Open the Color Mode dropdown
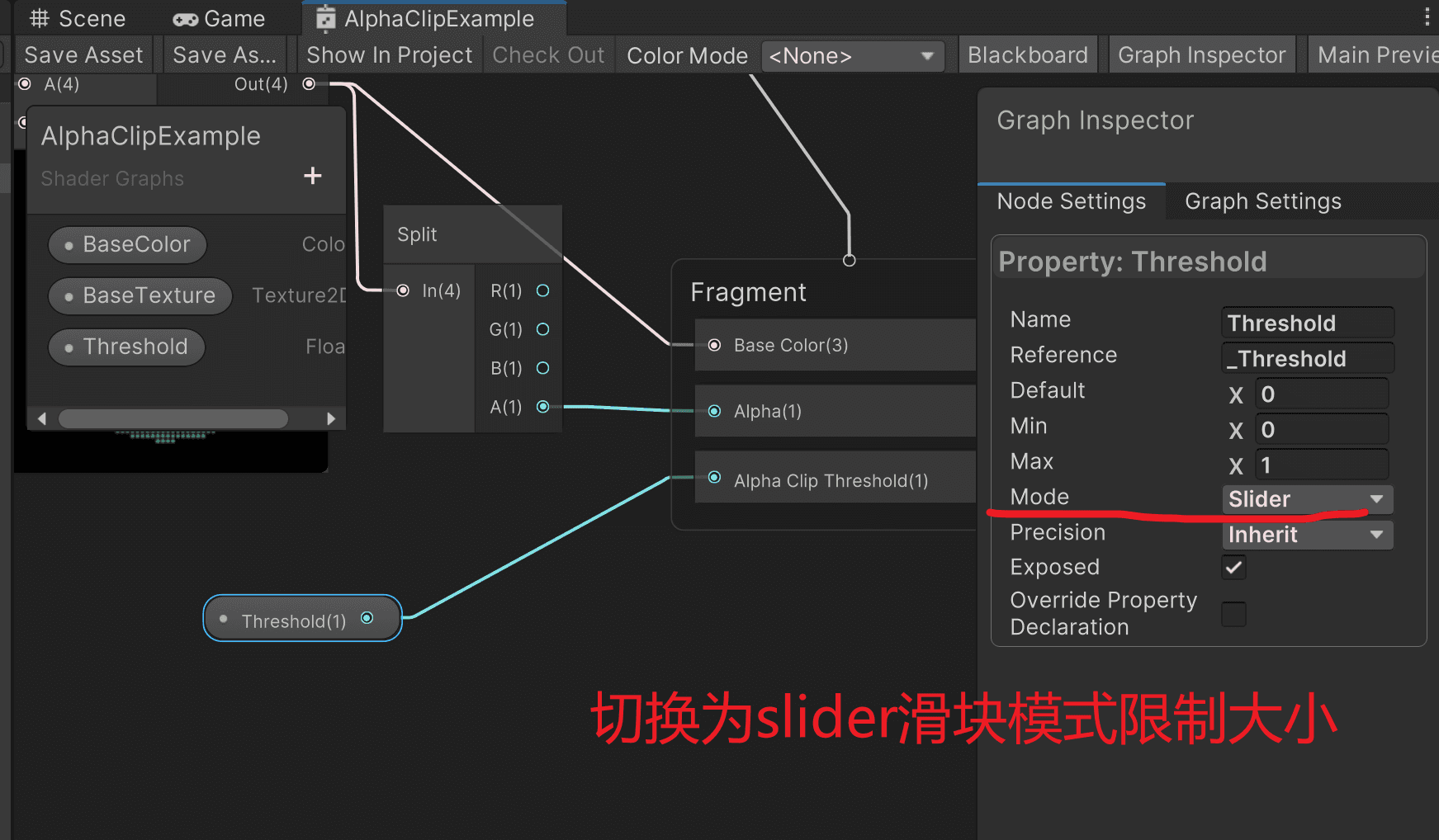The height and width of the screenshot is (840, 1439). 853,56
